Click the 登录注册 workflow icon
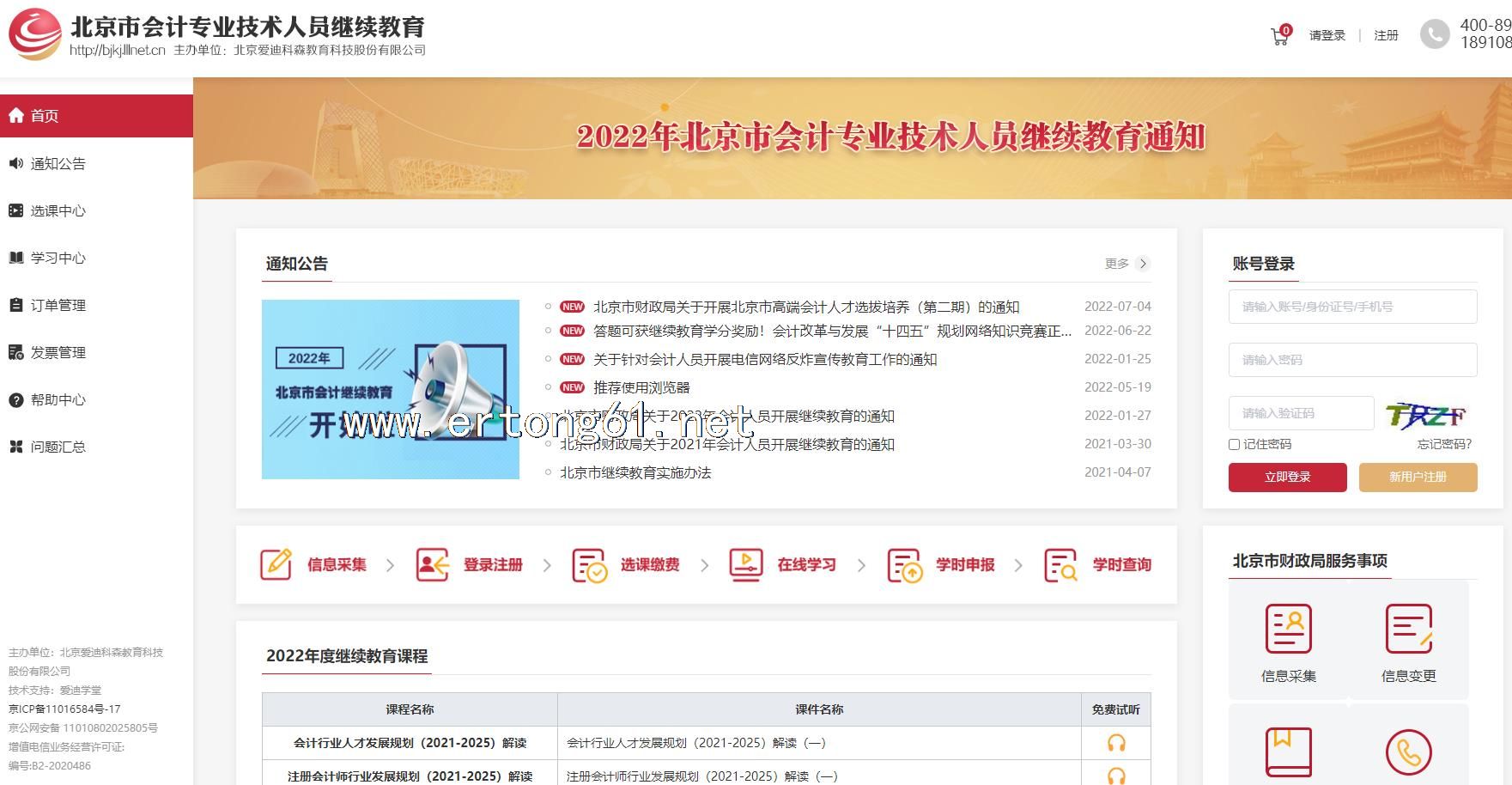This screenshot has width=1512, height=785. pos(432,564)
